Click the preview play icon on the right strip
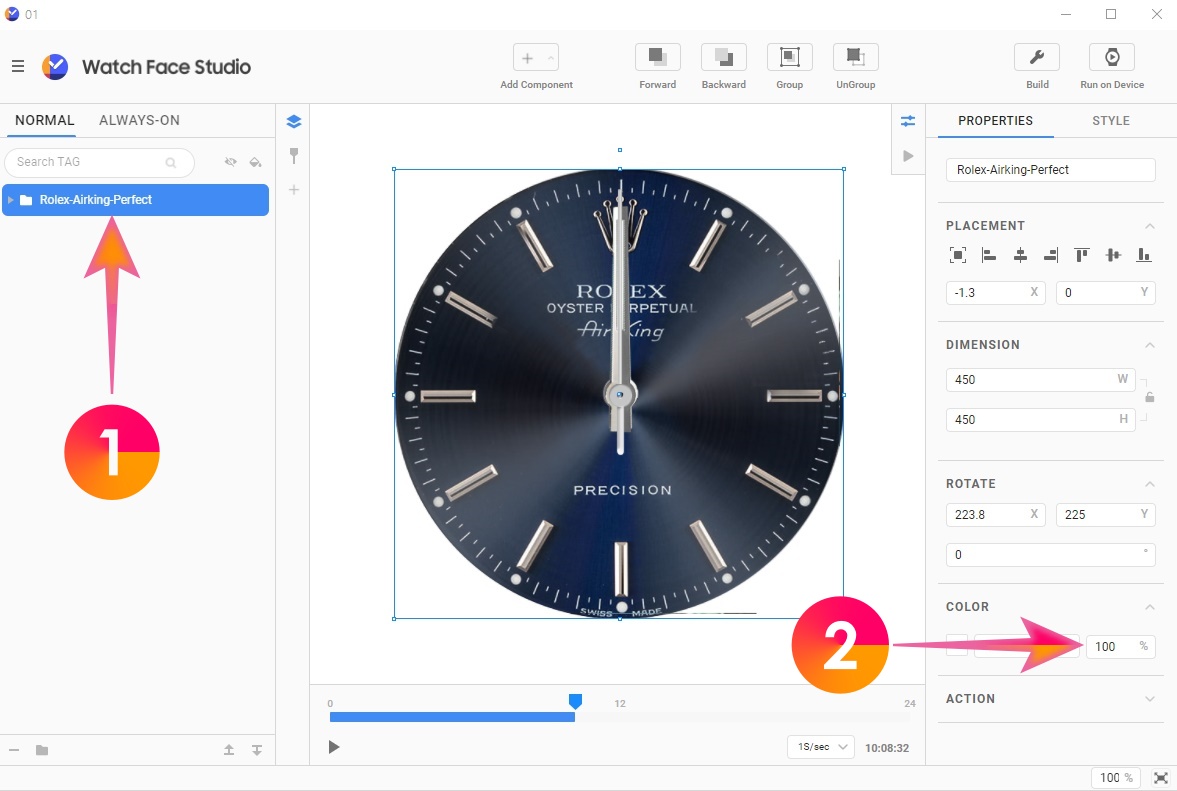1177x791 pixels. (x=908, y=156)
